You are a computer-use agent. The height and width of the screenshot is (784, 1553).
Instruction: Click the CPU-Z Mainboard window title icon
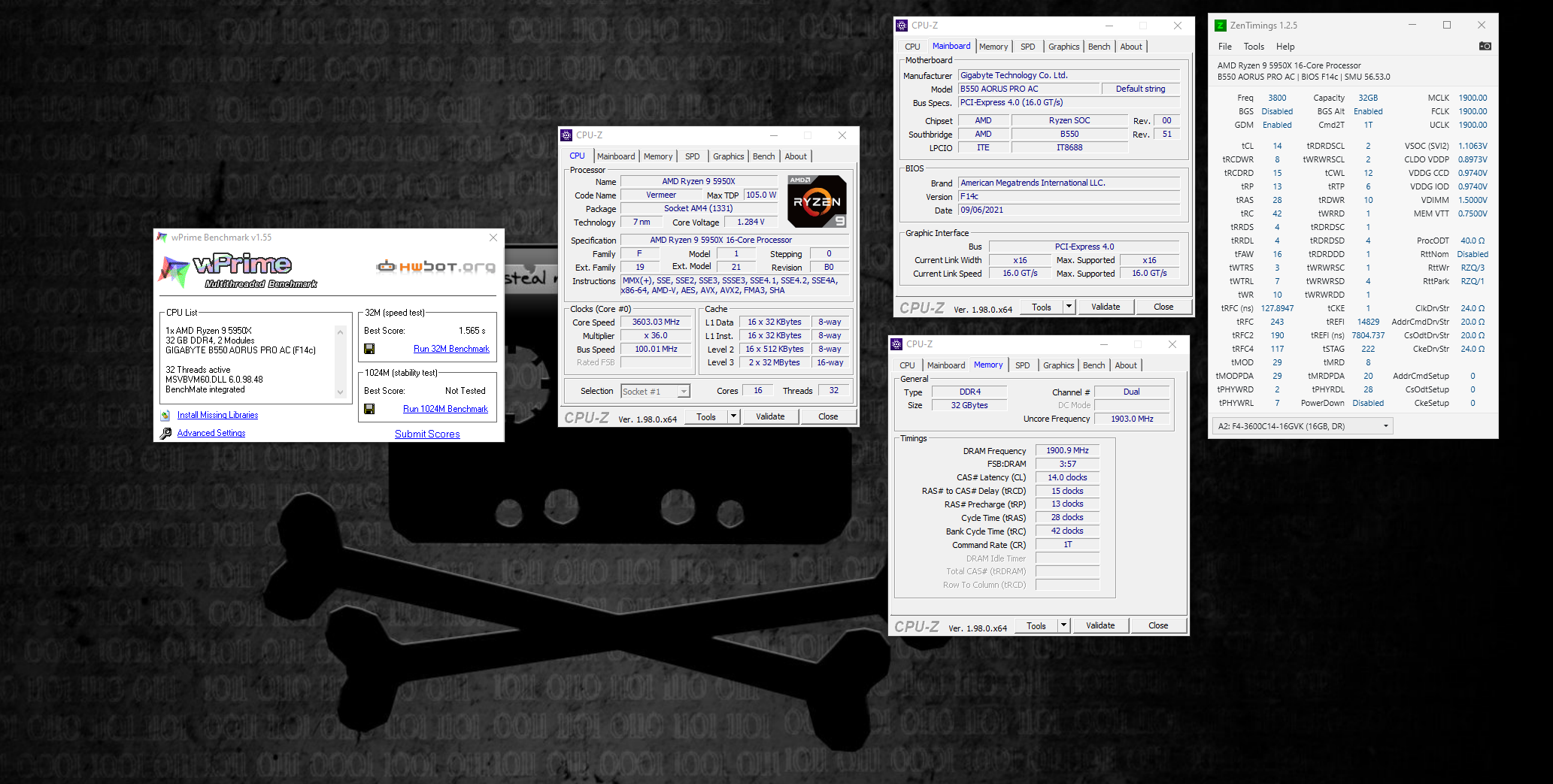(x=902, y=26)
